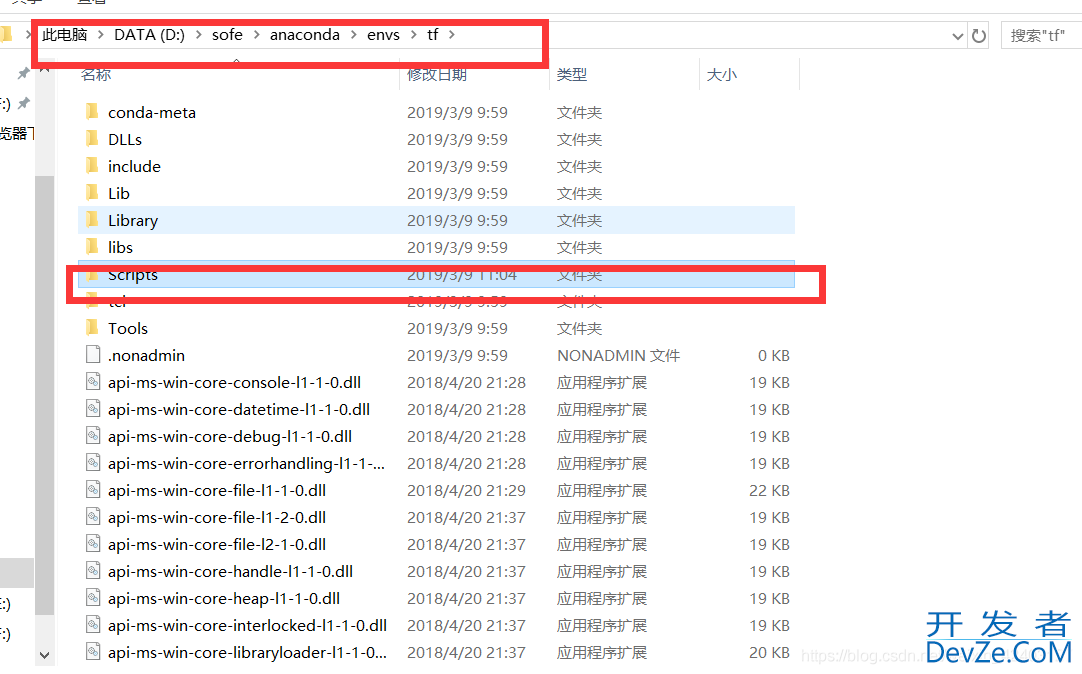Go to envs folder in breadcrumb

383,34
